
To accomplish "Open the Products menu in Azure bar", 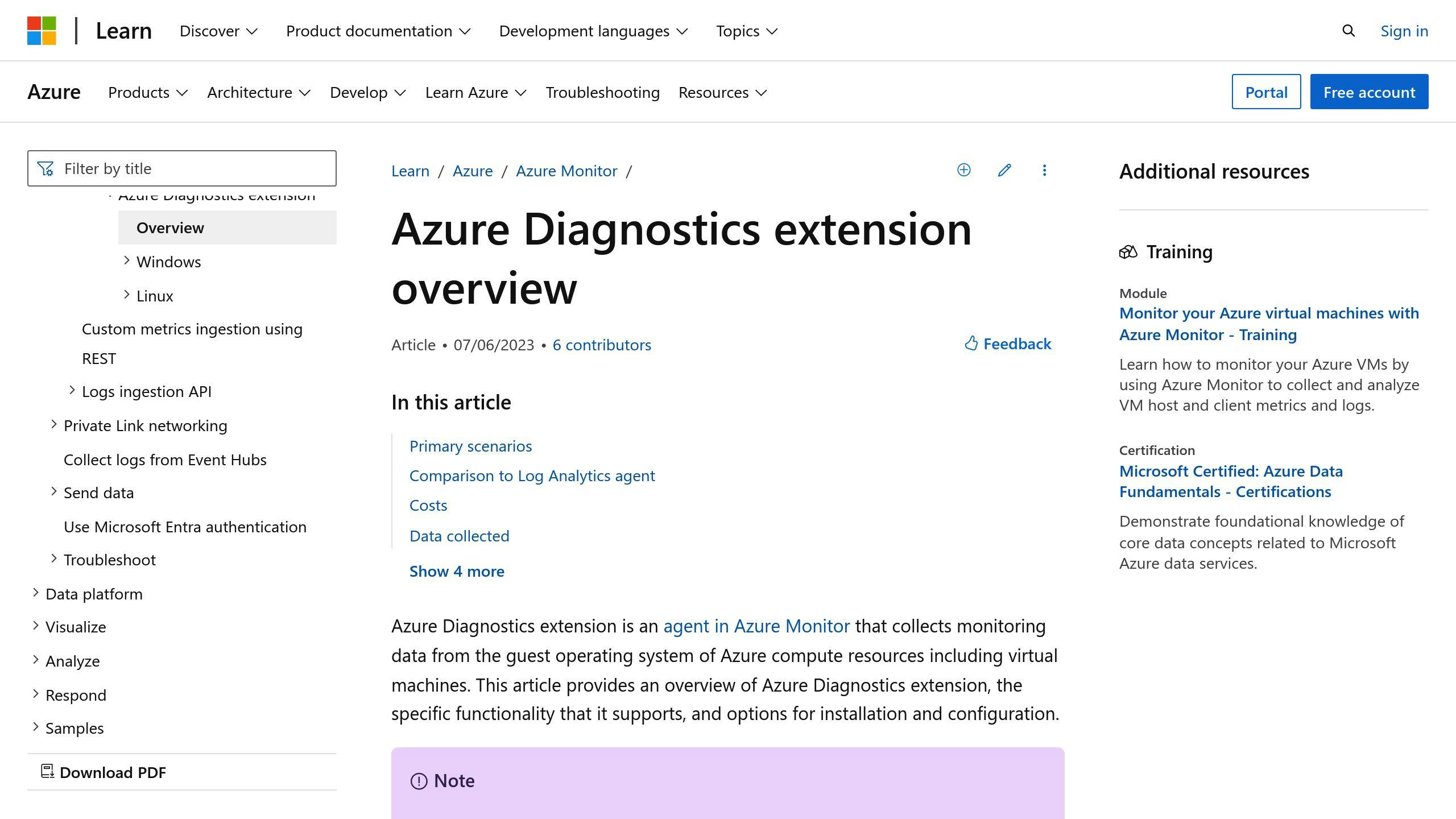I will click(148, 92).
